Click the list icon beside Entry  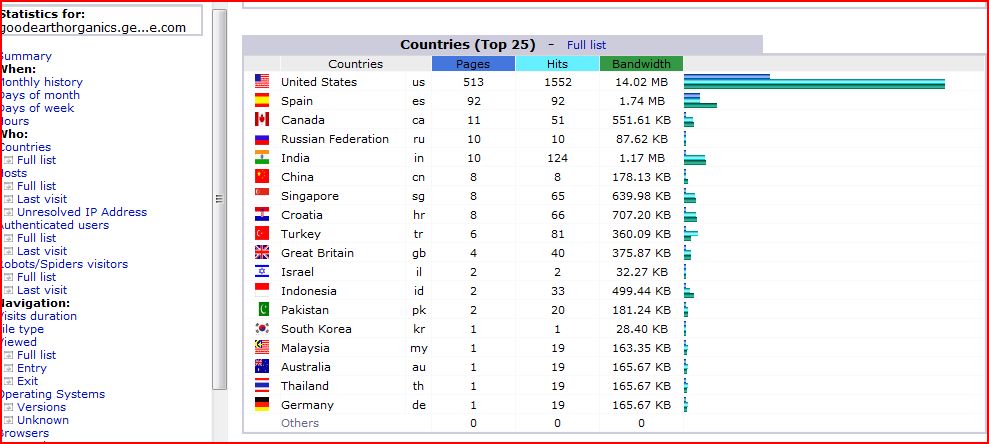8,368
